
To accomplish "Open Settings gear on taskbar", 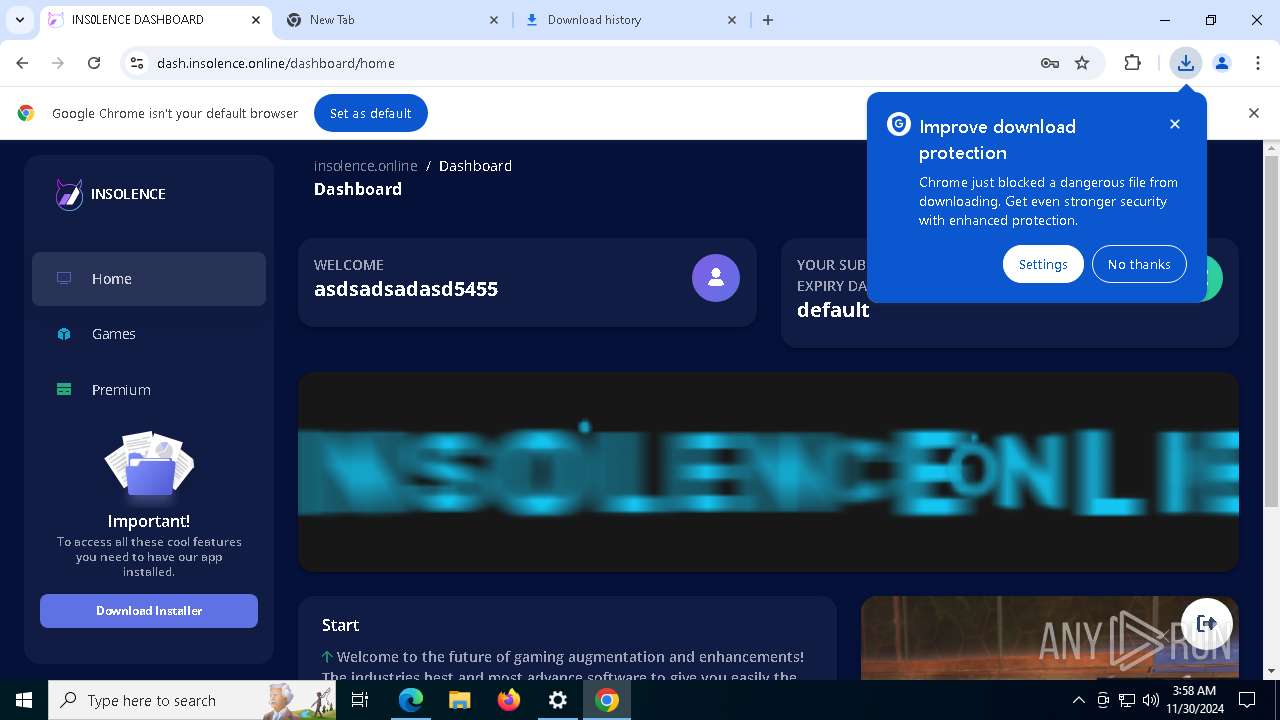I will tap(558, 700).
